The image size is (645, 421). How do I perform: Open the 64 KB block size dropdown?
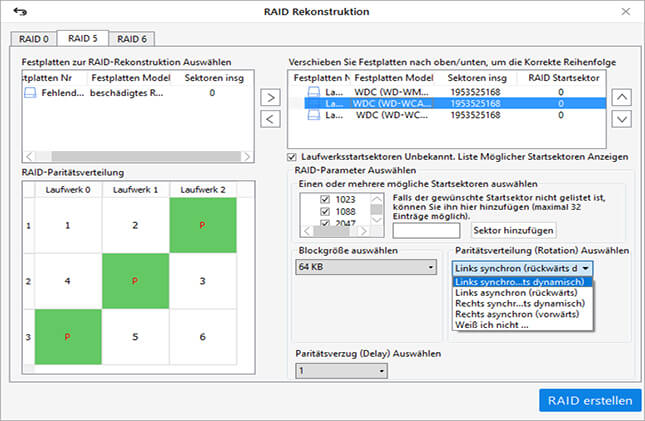click(x=367, y=267)
